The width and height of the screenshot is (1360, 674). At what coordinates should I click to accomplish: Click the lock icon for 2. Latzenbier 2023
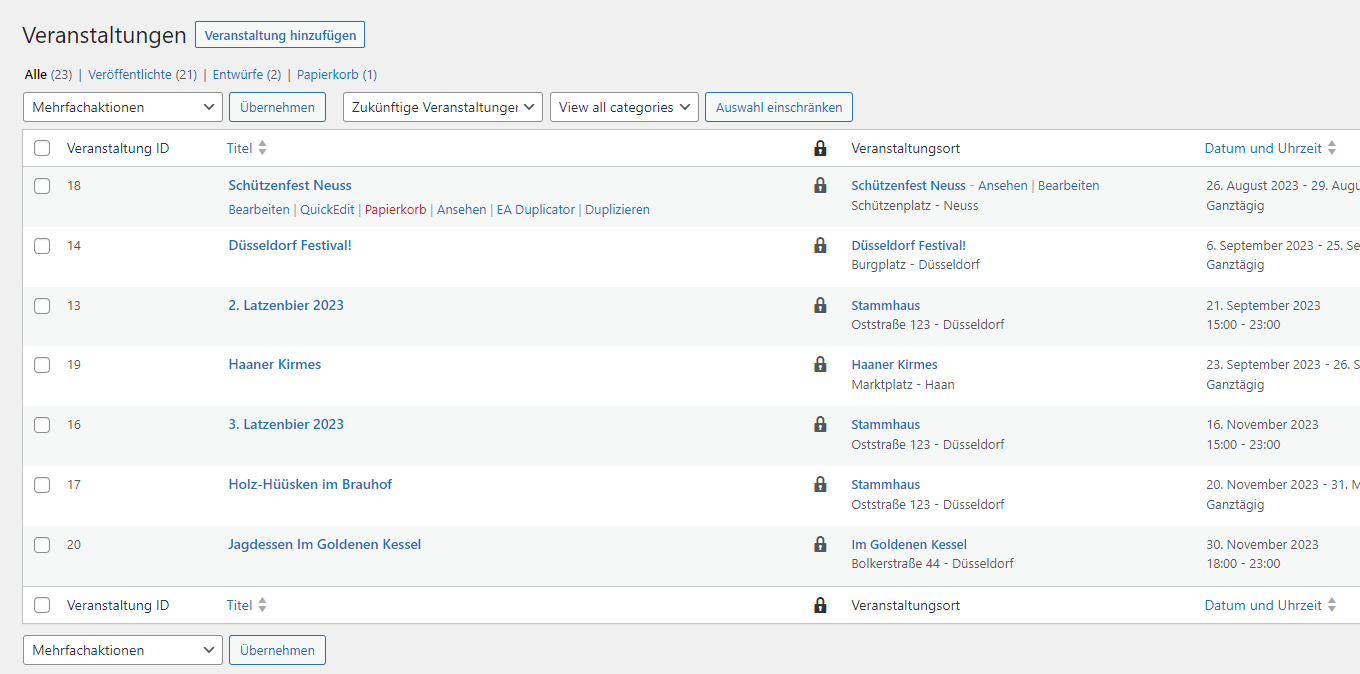point(820,306)
